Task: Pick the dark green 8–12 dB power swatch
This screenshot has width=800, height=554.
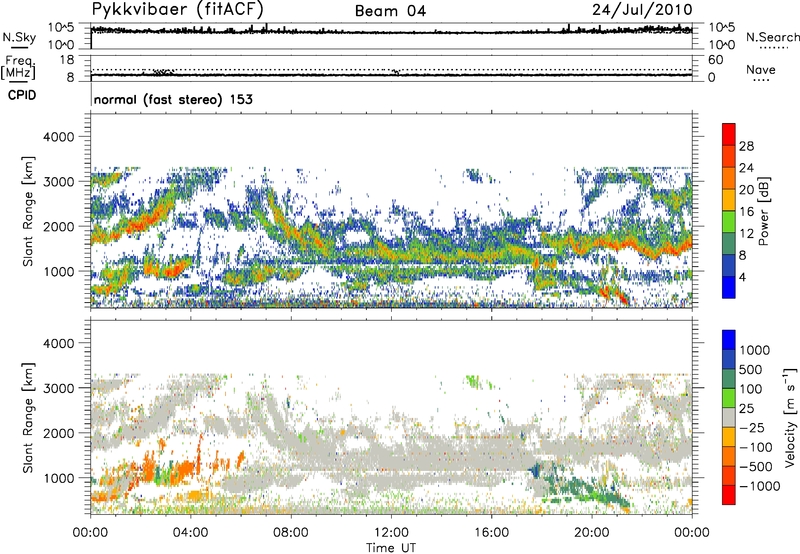Action: tap(729, 243)
